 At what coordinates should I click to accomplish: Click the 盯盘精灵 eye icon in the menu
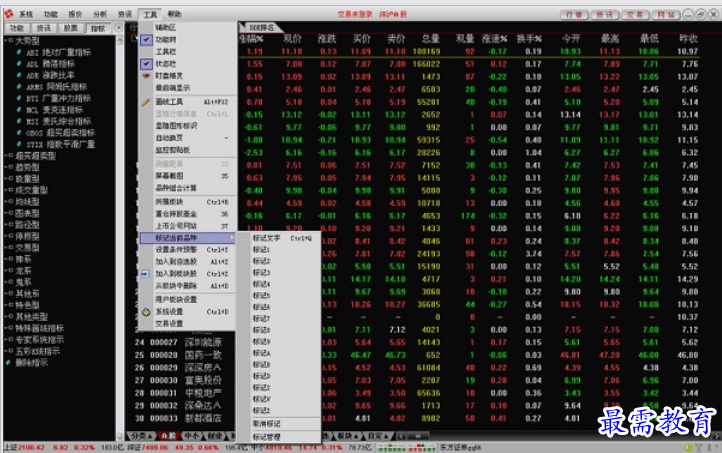146,76
